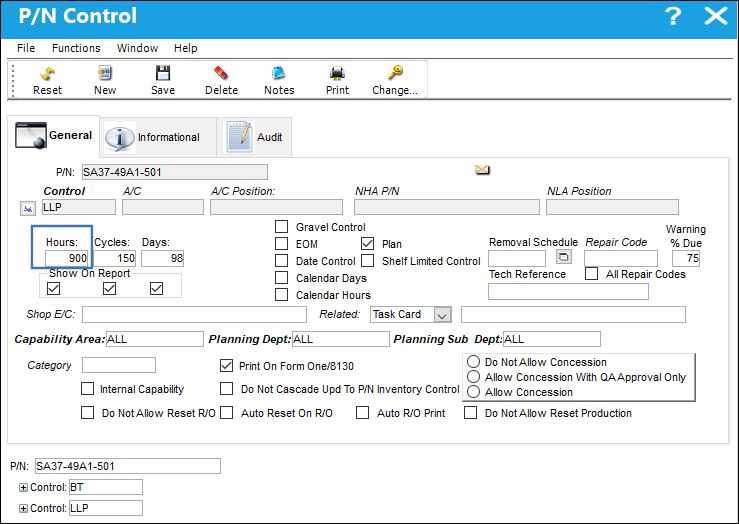Click the Cycles input field
This screenshot has height=524, width=739.
tap(115, 258)
